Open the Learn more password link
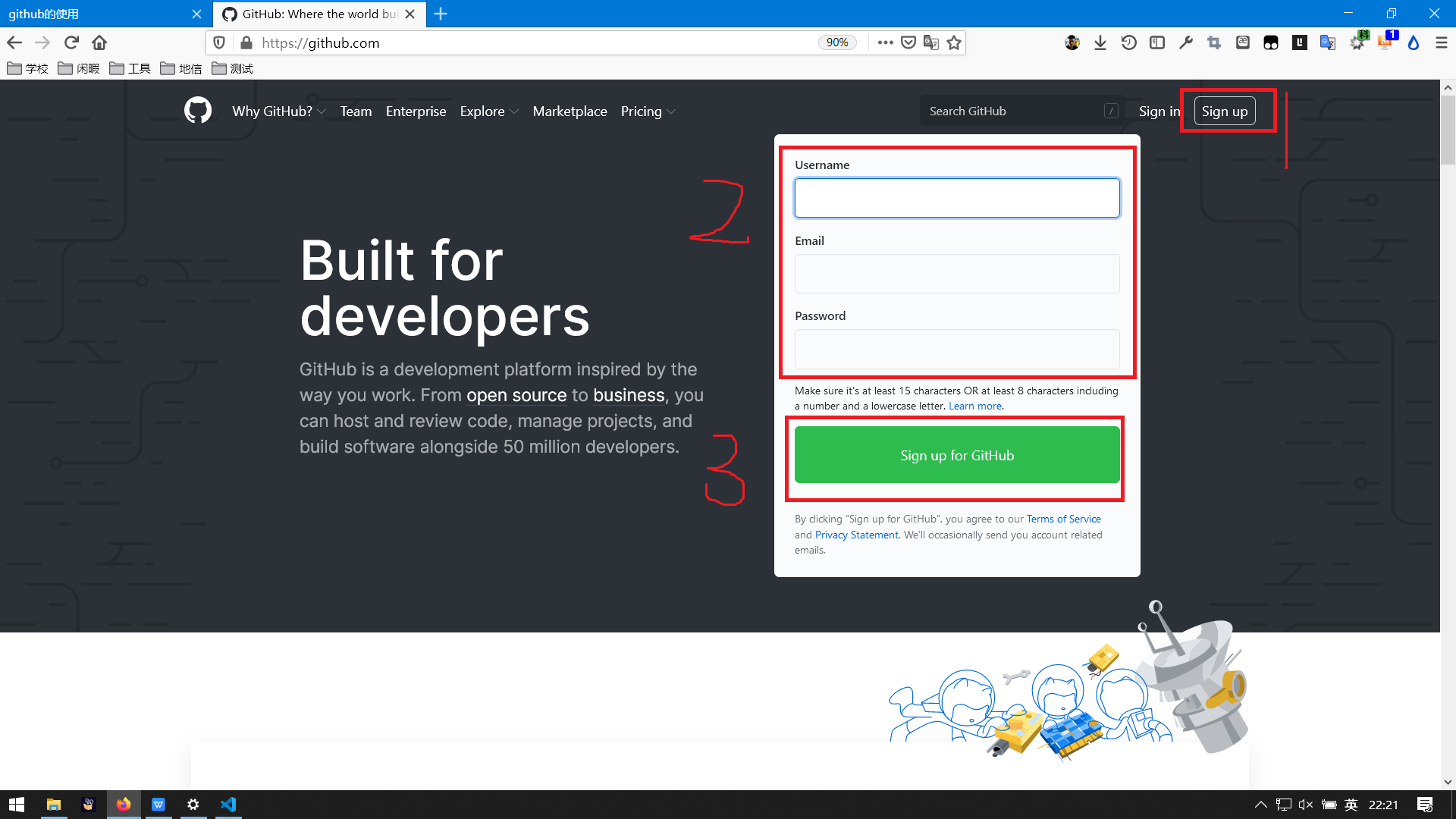This screenshot has width=1456, height=819. (975, 406)
